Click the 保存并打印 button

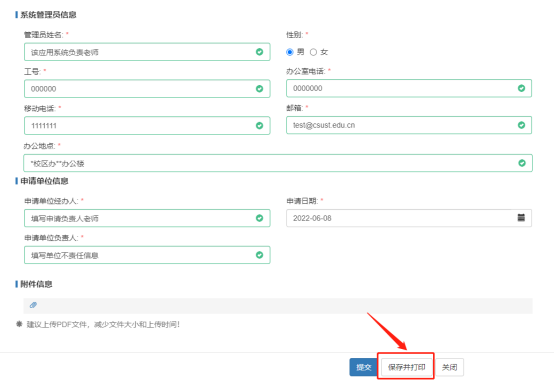coord(406,367)
